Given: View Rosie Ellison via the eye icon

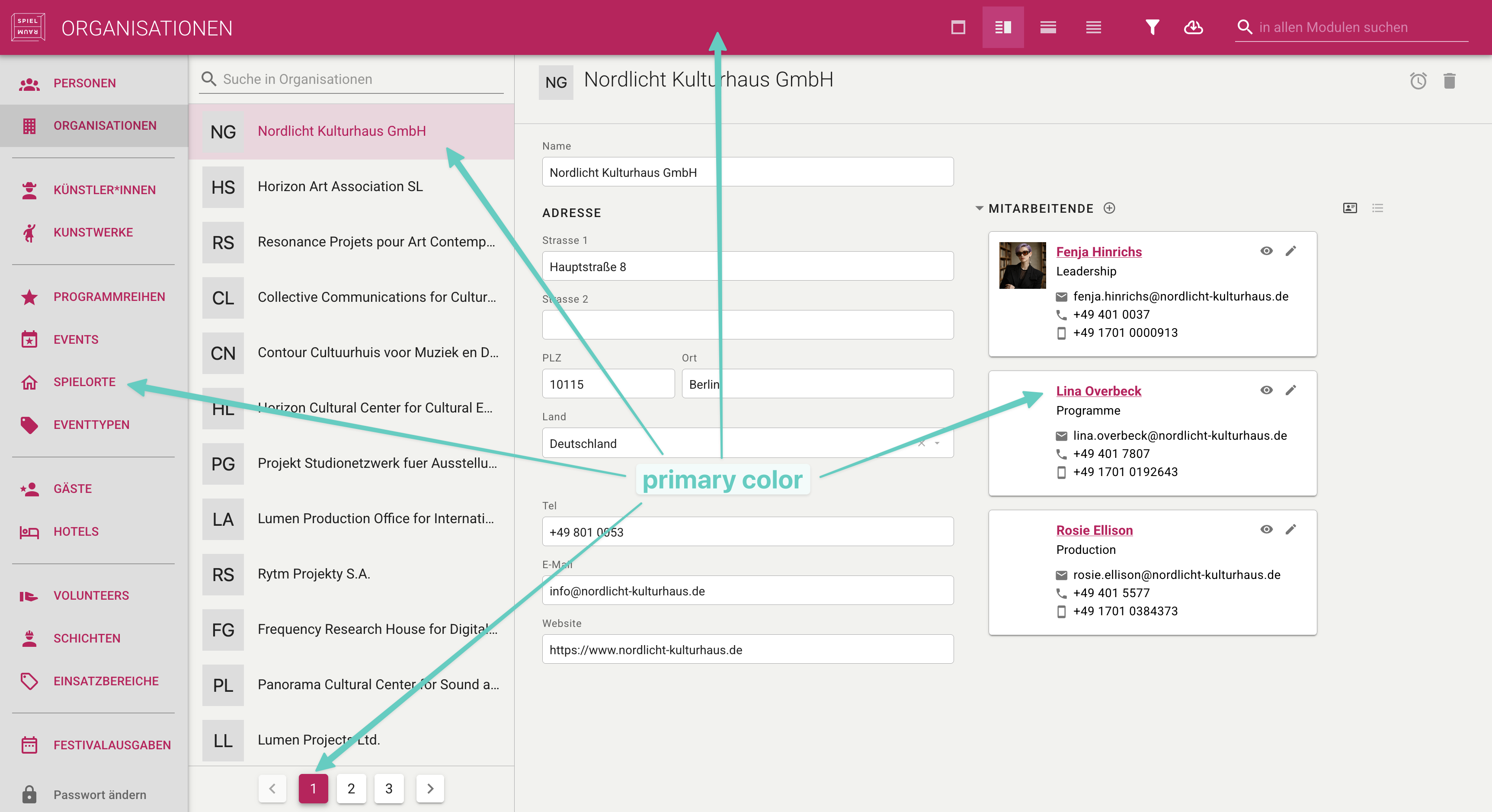Looking at the screenshot, I should click(x=1266, y=529).
